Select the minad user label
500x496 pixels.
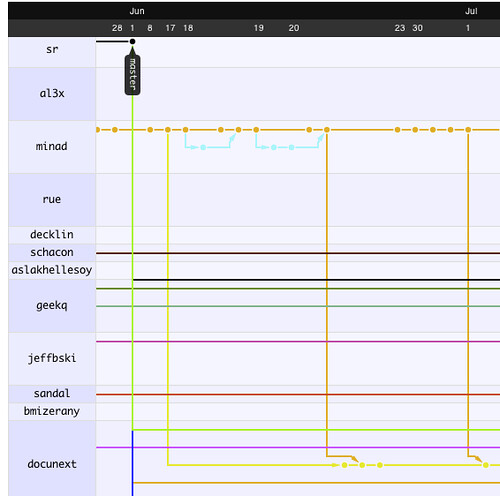point(52,146)
